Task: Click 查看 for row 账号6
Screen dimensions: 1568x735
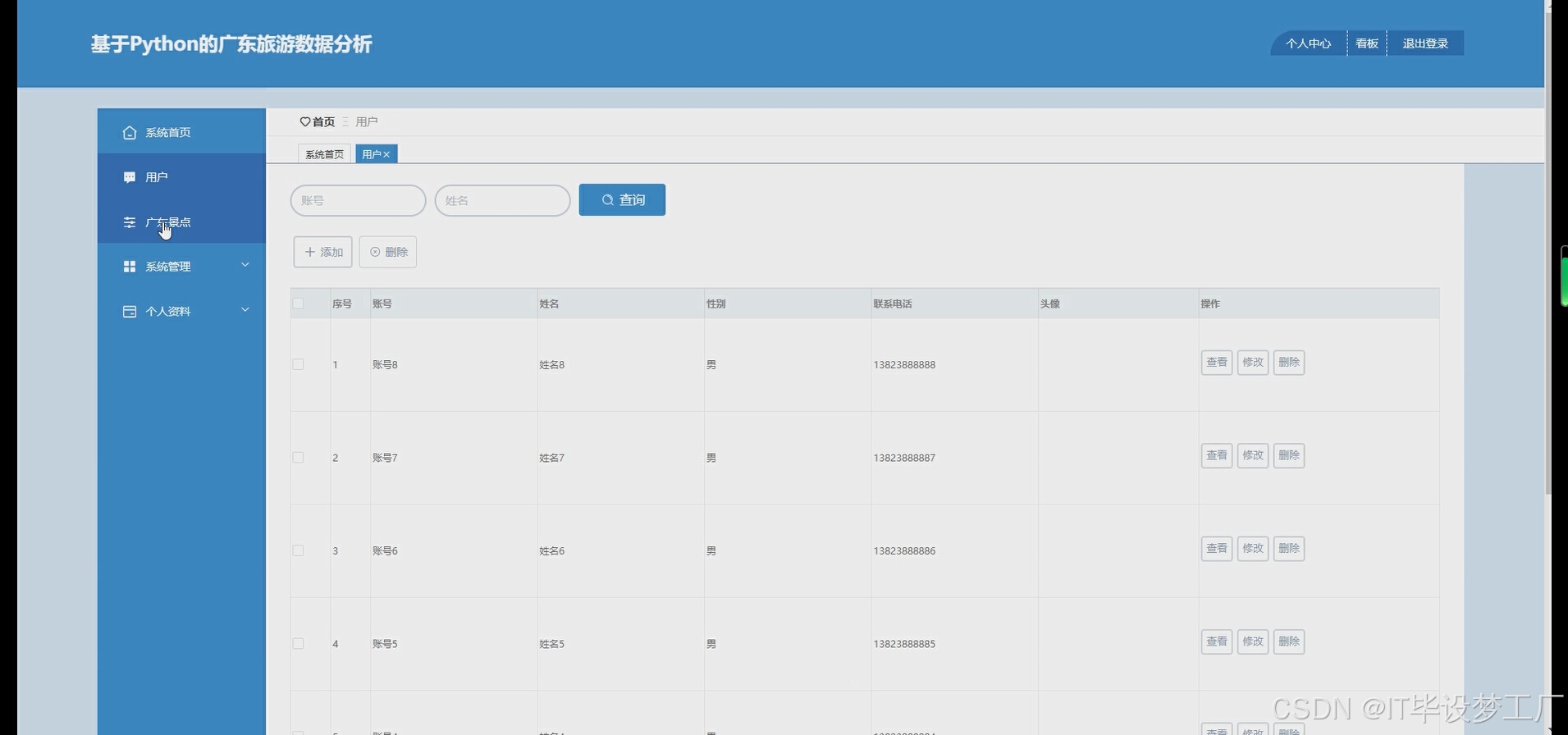Action: coord(1217,549)
